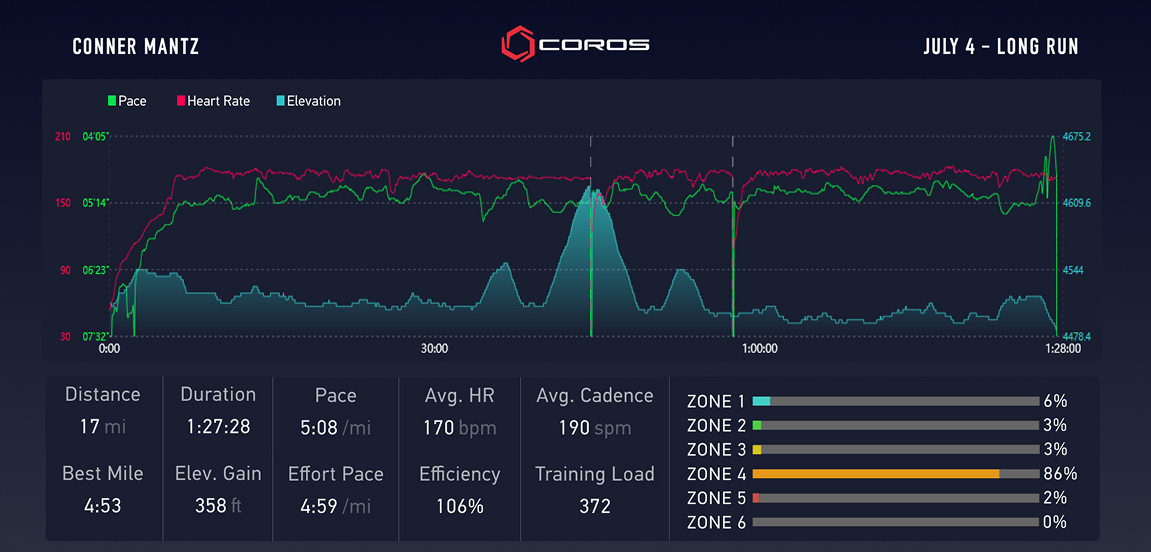Click the 07'32" pace axis label
This screenshot has height=552, width=1151.
[95, 337]
